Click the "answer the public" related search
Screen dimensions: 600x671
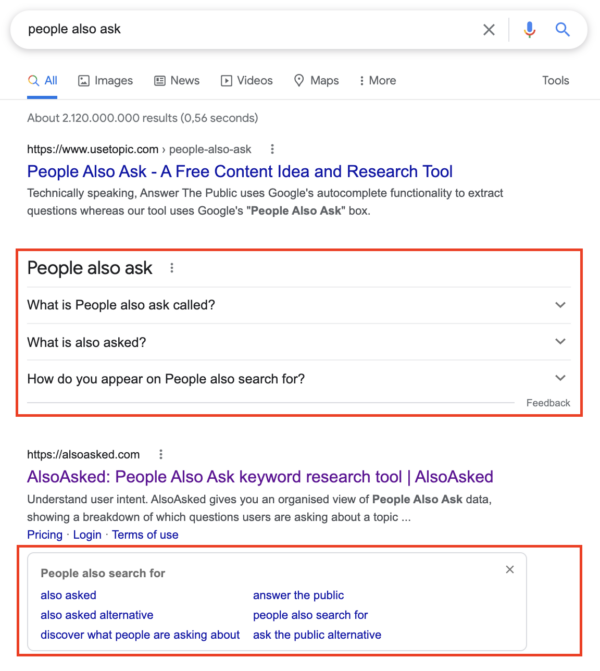[x=297, y=595]
